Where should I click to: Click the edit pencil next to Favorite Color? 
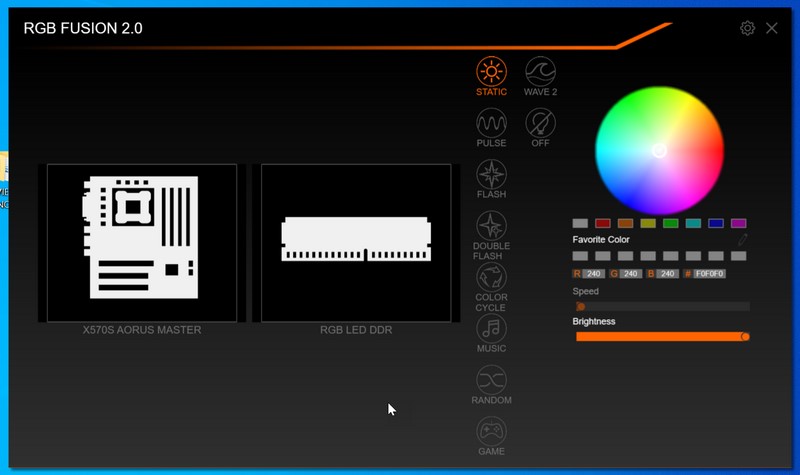coord(742,239)
